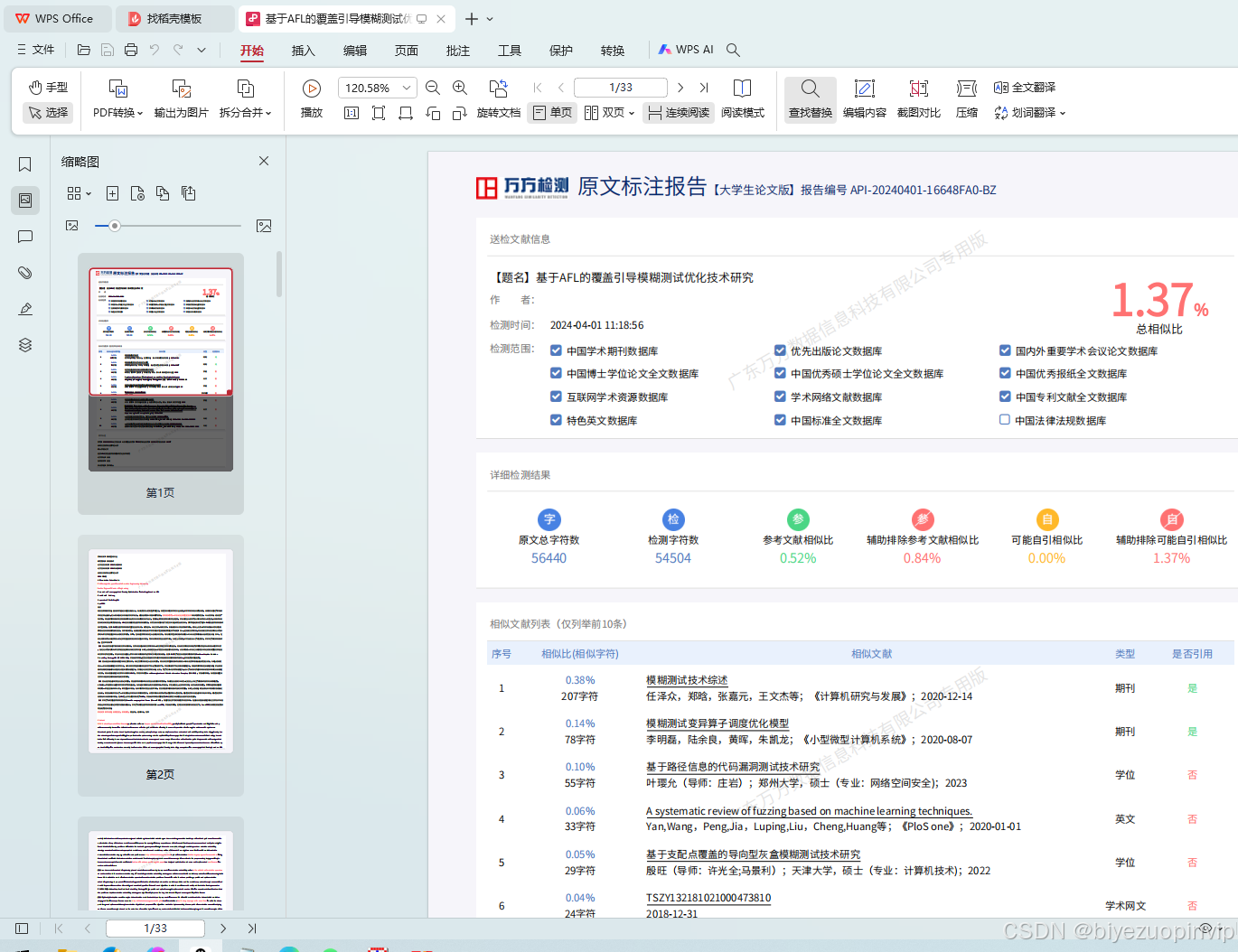The width and height of the screenshot is (1238, 952).
Task: Check the 中国法律法规数据库 checkbox
Action: pos(1004,419)
